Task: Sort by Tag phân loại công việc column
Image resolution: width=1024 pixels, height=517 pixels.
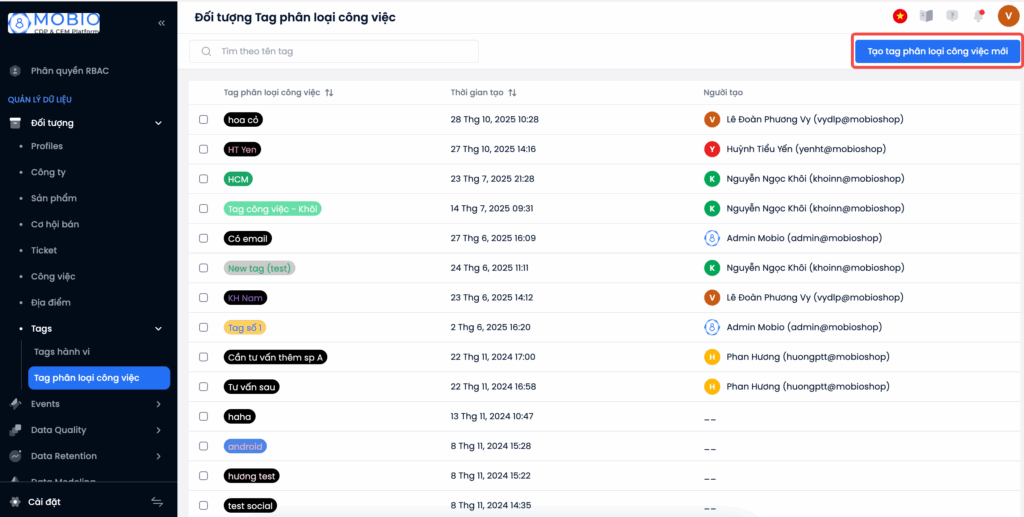Action: [x=329, y=93]
